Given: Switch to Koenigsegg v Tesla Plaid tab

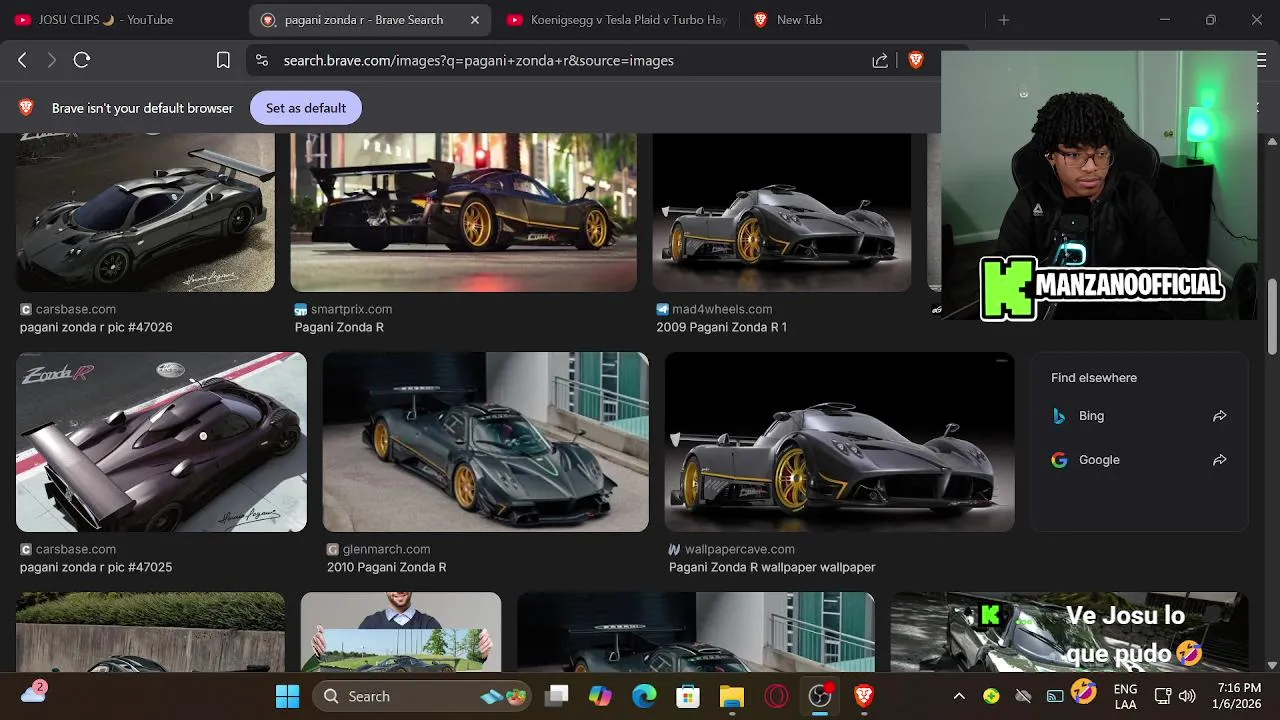Looking at the screenshot, I should click(616, 20).
